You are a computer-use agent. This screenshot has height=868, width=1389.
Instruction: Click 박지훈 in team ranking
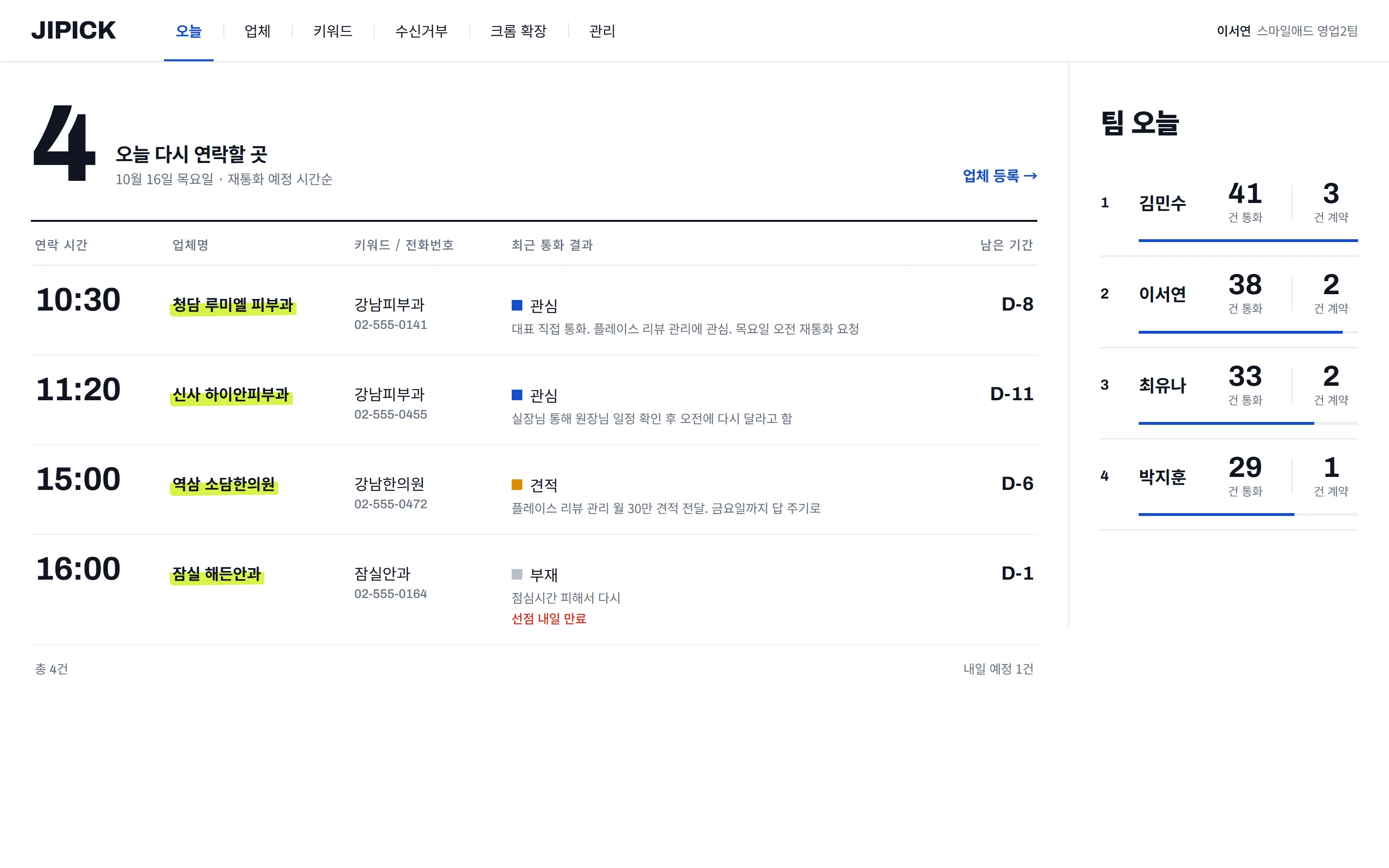pyautogui.click(x=1162, y=476)
